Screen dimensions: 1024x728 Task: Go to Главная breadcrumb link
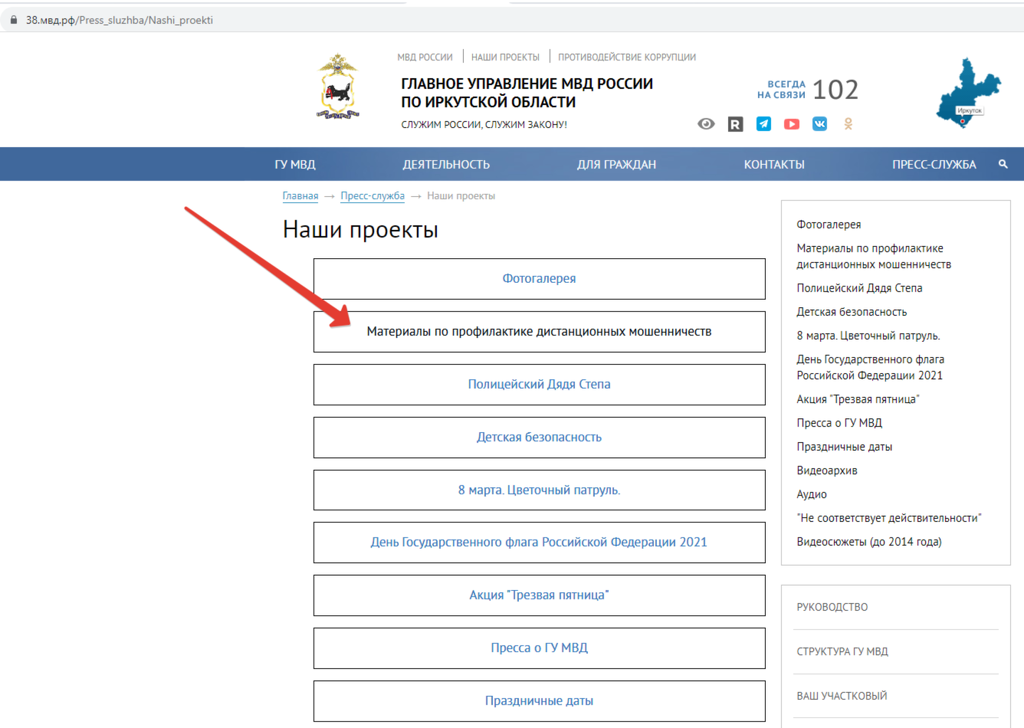pos(300,196)
